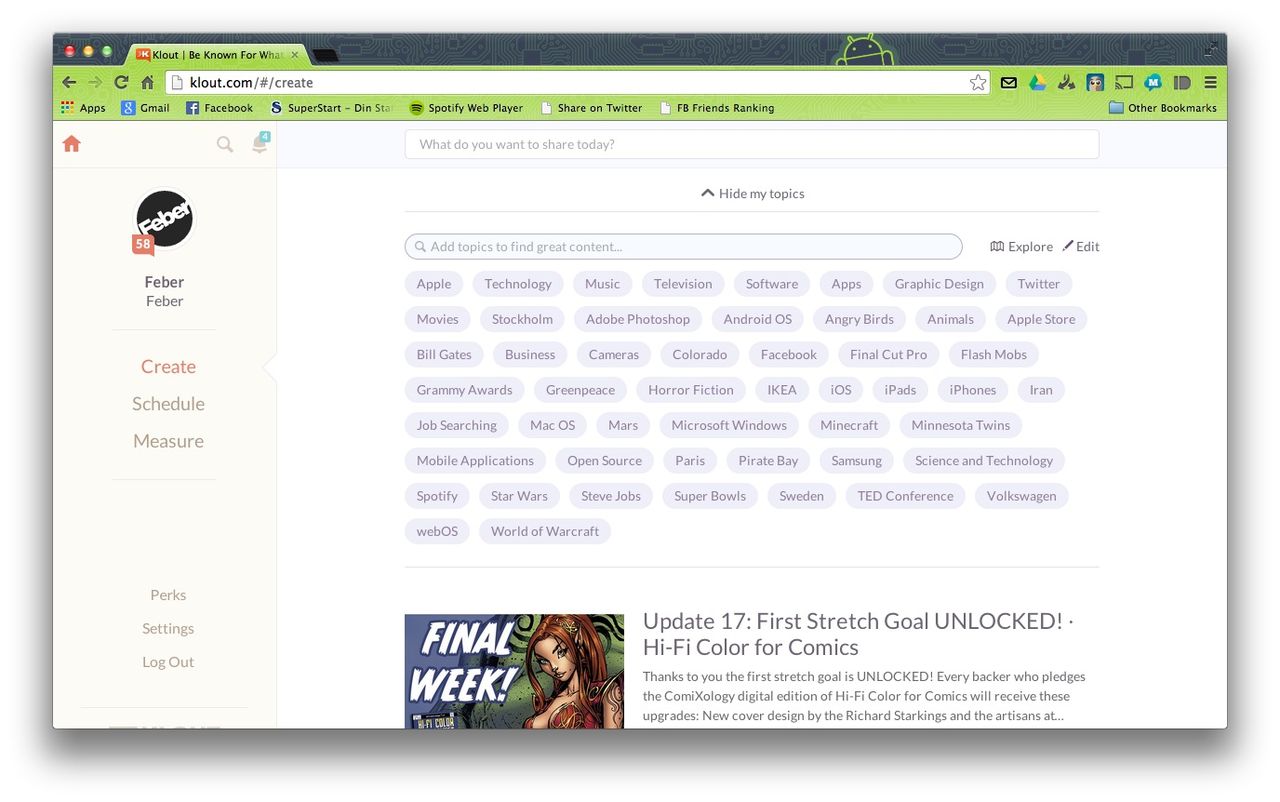
Task: Click Log Out link
Action: [x=168, y=662]
